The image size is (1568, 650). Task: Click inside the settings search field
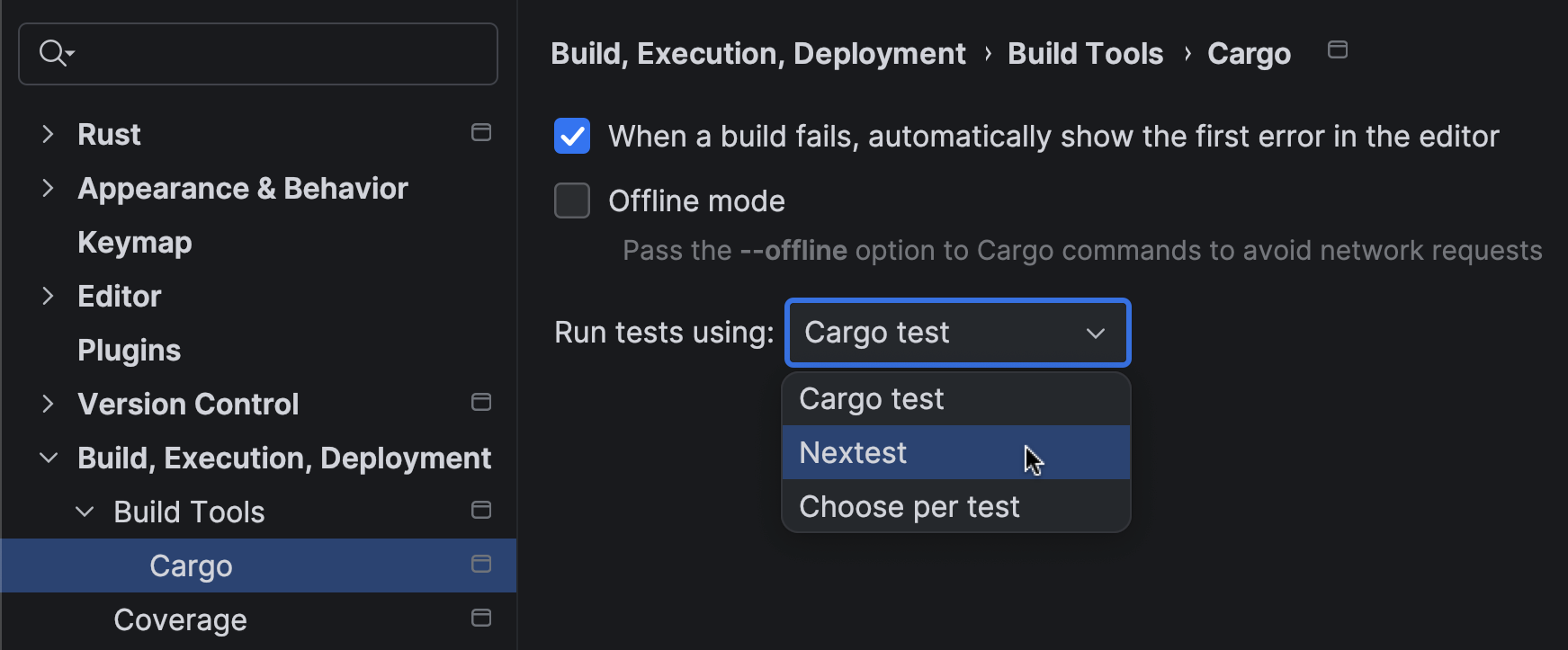click(x=279, y=54)
